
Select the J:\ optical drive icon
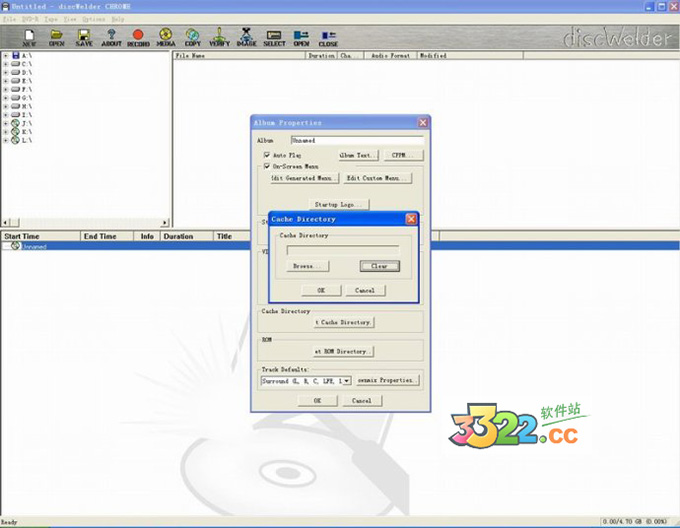tap(16, 123)
